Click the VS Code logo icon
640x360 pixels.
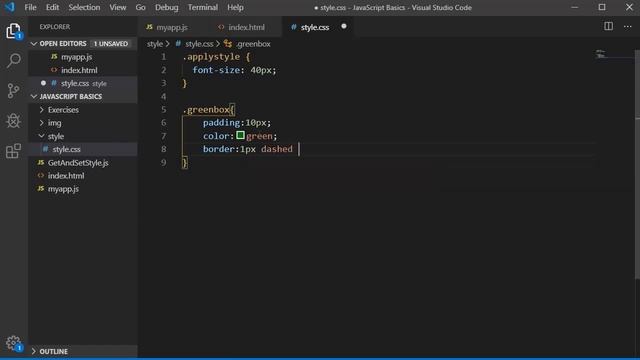tap(9, 7)
